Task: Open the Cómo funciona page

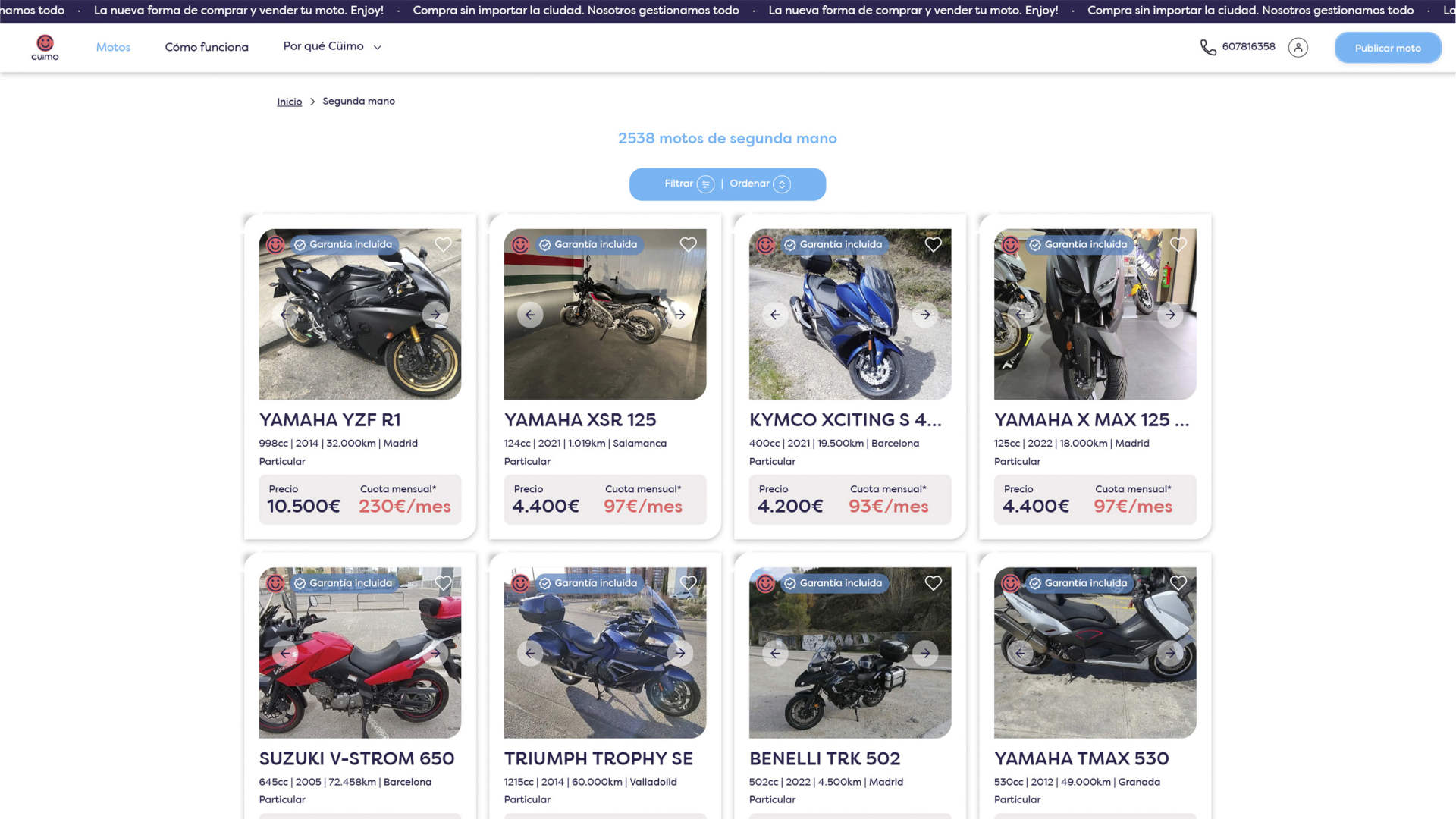Action: click(x=206, y=47)
